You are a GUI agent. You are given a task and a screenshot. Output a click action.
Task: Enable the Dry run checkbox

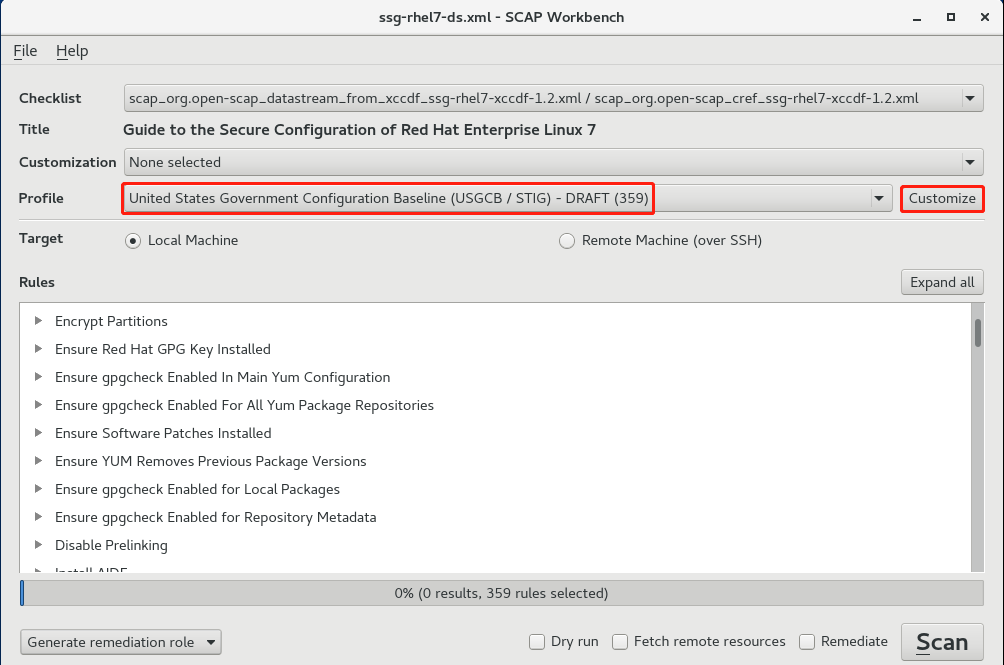537,642
